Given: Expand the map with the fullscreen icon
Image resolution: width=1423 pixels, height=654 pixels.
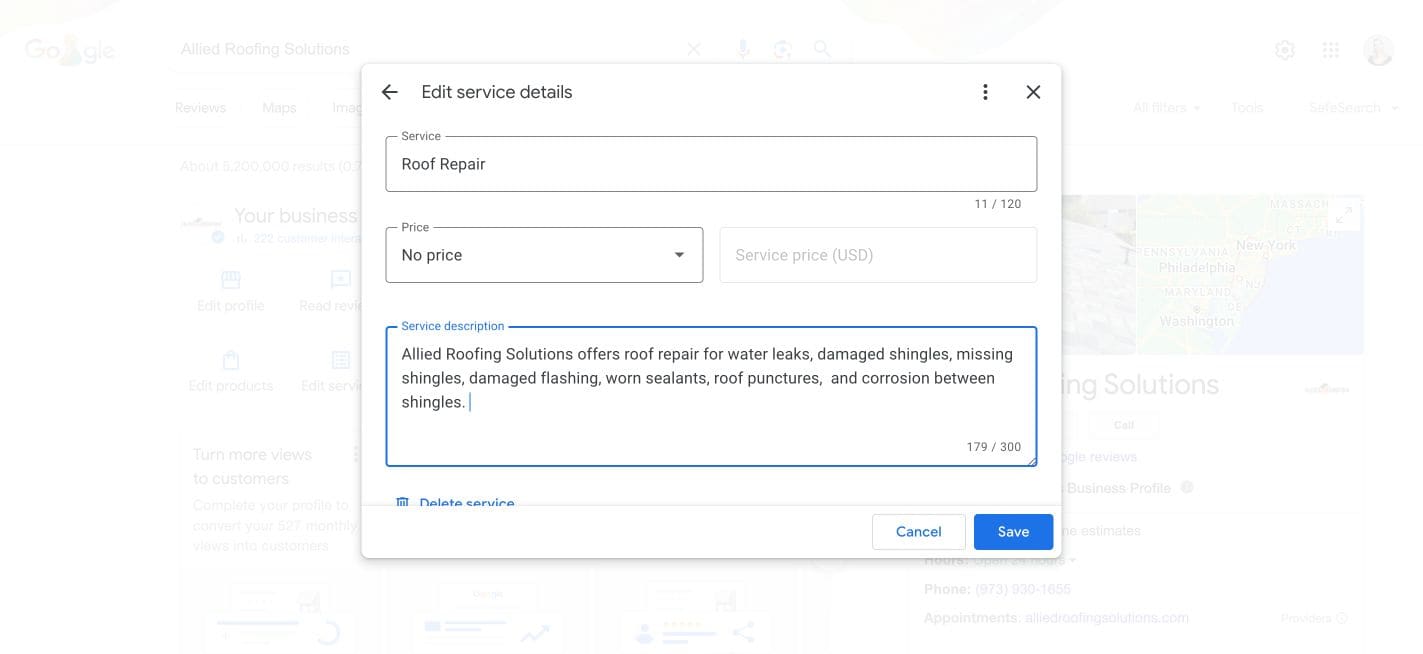Looking at the screenshot, I should [x=1344, y=215].
